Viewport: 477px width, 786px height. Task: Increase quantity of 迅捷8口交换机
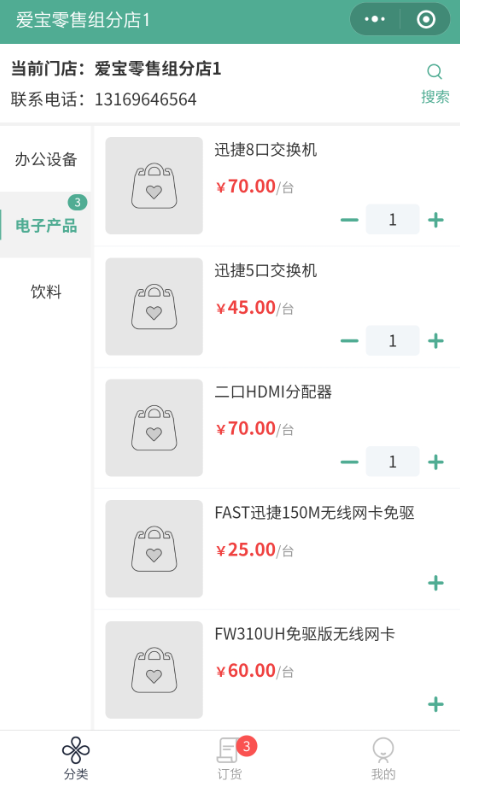pyautogui.click(x=436, y=220)
